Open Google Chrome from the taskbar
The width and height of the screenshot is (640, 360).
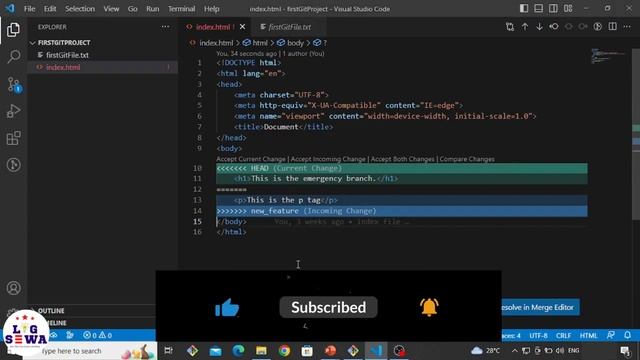coord(284,351)
